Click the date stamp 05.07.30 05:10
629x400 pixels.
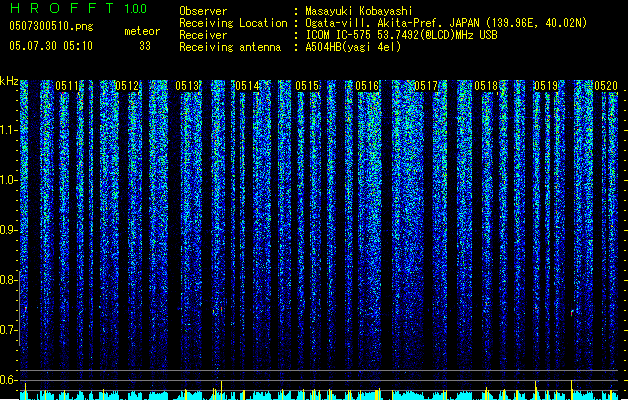click(51, 46)
